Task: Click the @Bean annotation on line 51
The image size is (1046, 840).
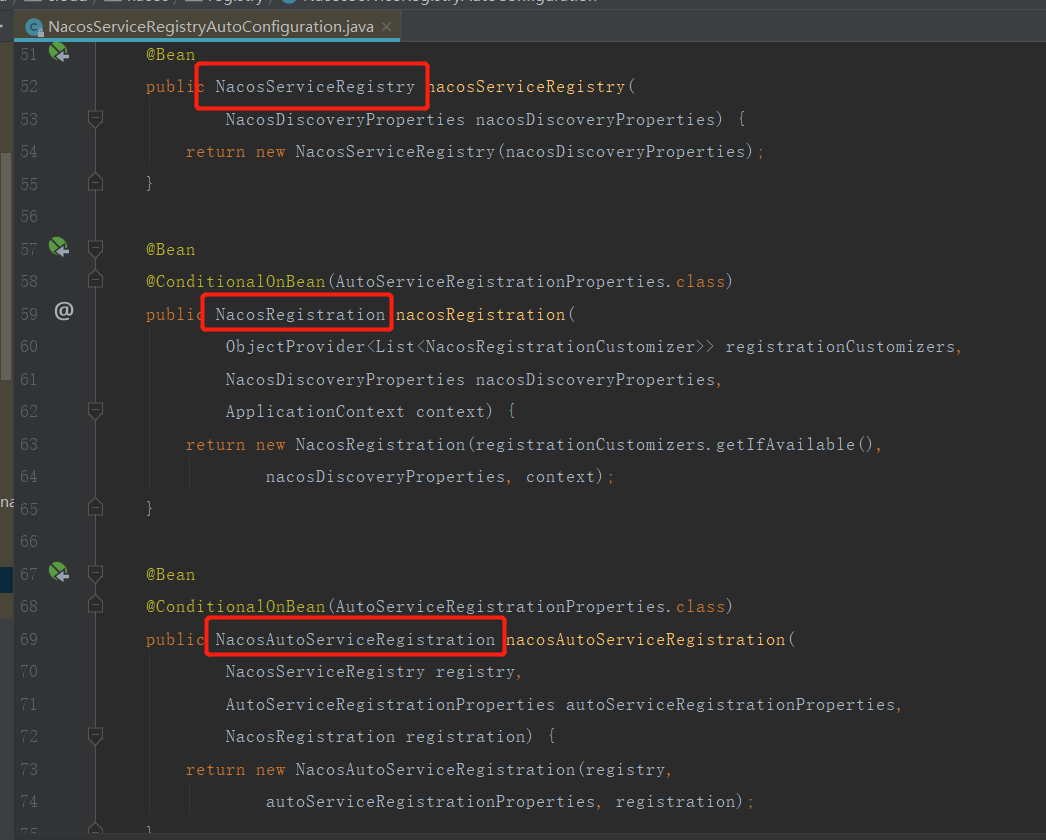Action: pos(170,54)
